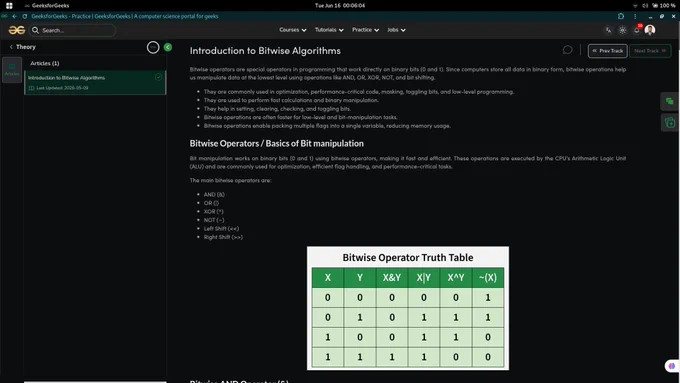Image resolution: width=680 pixels, height=383 pixels.
Task: Click 'Last Updated: 2026-05-09' text
Action: 62,88
